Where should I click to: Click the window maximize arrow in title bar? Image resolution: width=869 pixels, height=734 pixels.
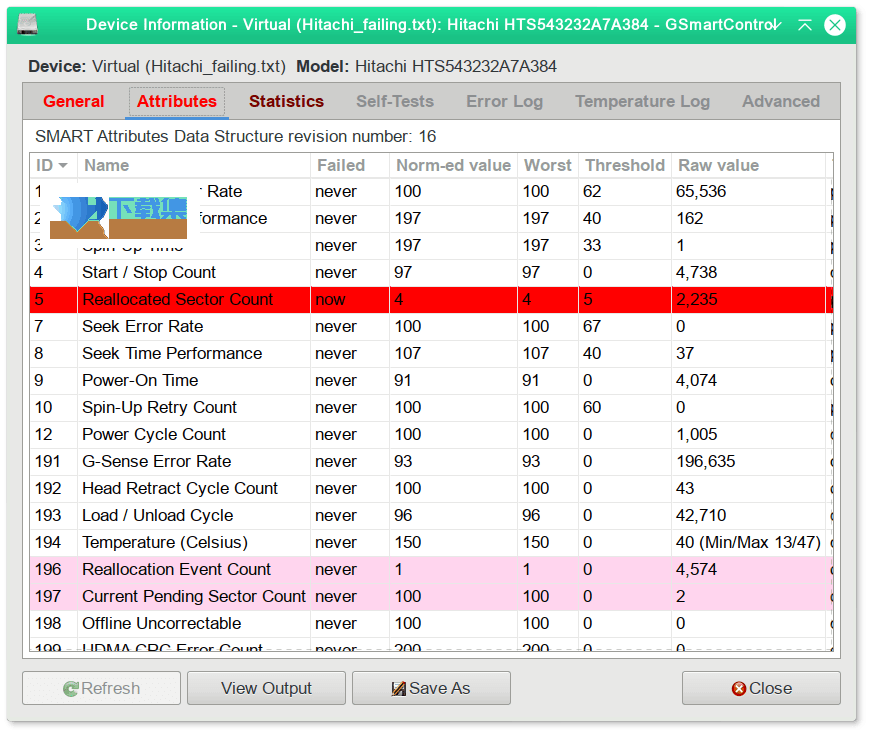[x=805, y=25]
